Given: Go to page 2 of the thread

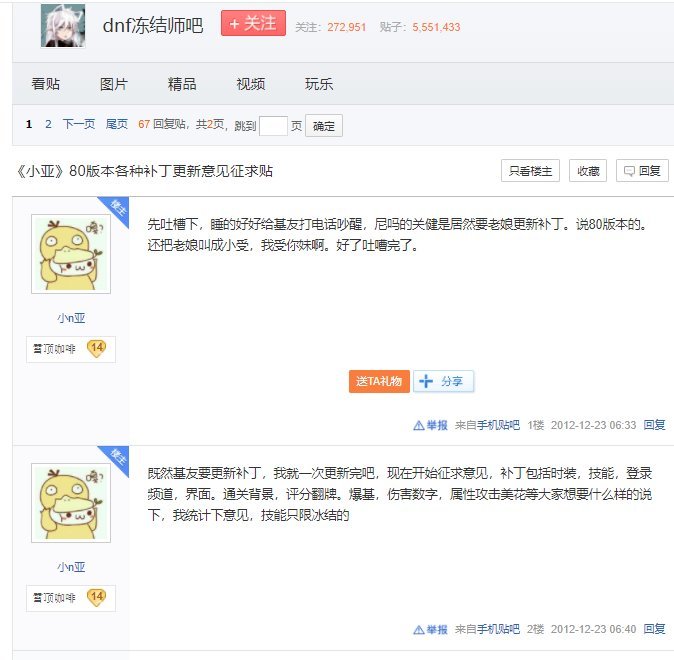Looking at the screenshot, I should pos(48,124).
